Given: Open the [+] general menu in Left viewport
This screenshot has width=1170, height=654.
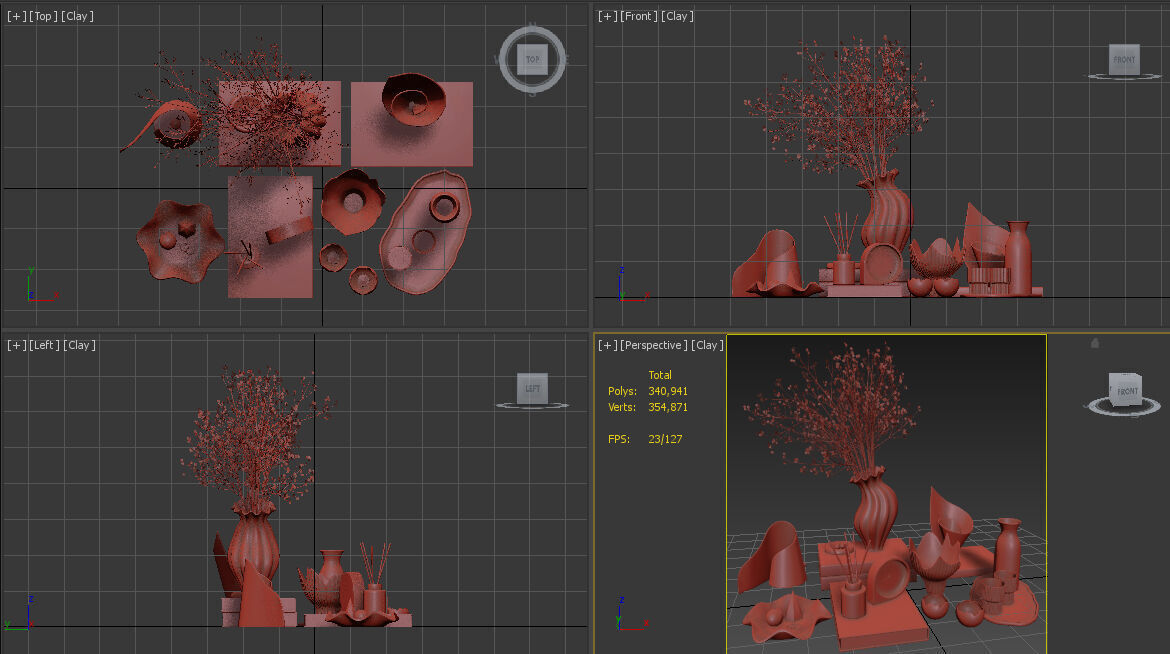Looking at the screenshot, I should 16,345.
